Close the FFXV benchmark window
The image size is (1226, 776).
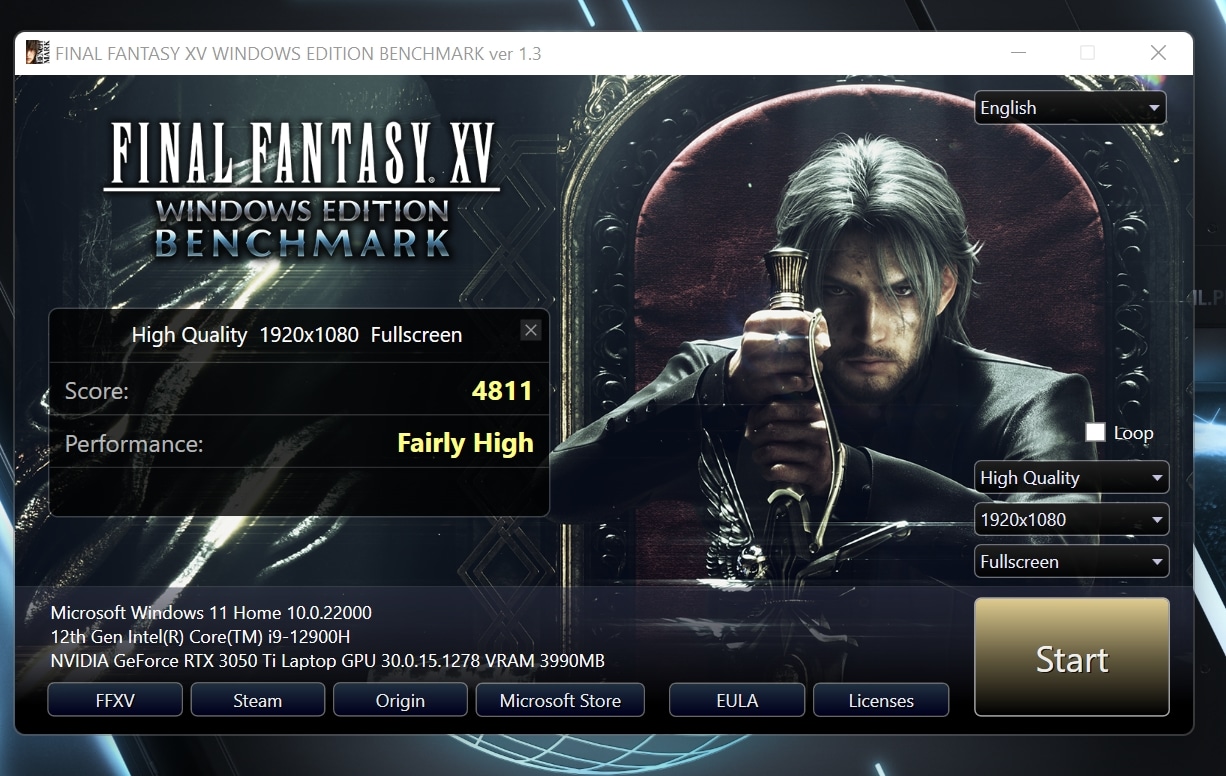1158,53
